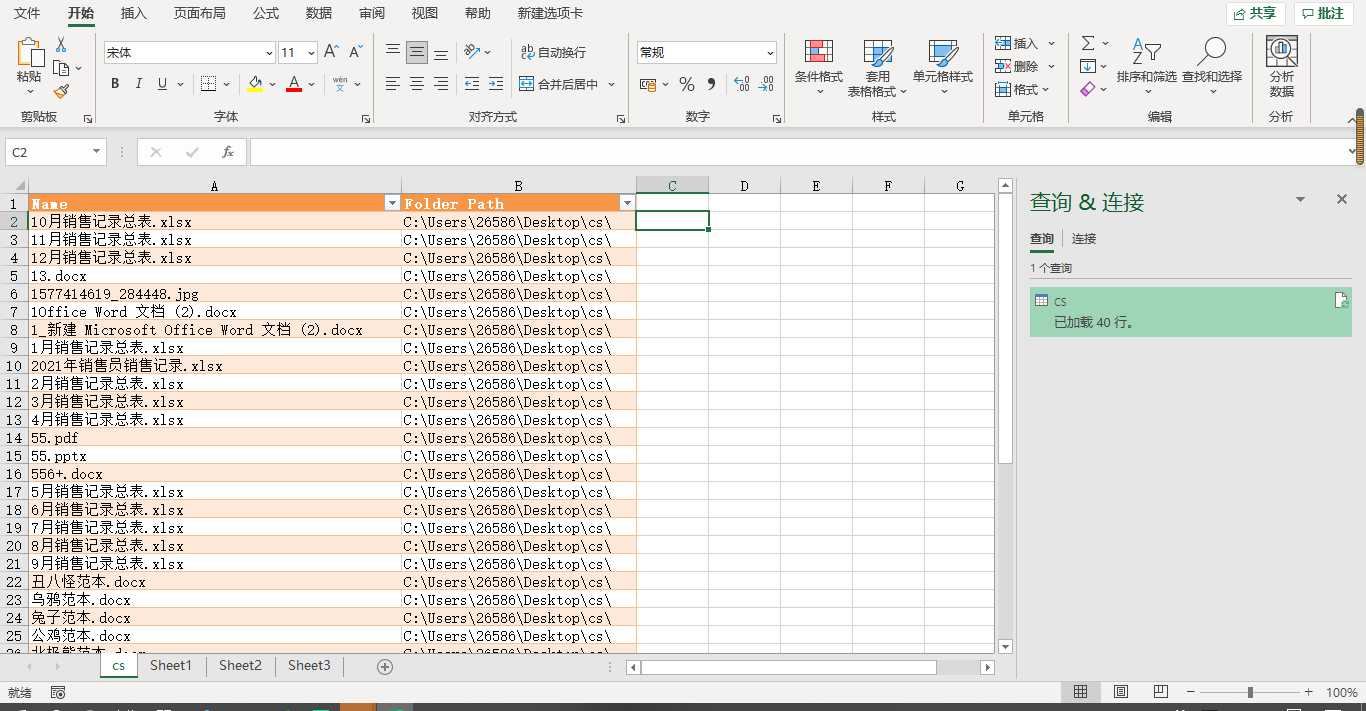Open the Name Box C2 dropdown arrow

(97, 152)
